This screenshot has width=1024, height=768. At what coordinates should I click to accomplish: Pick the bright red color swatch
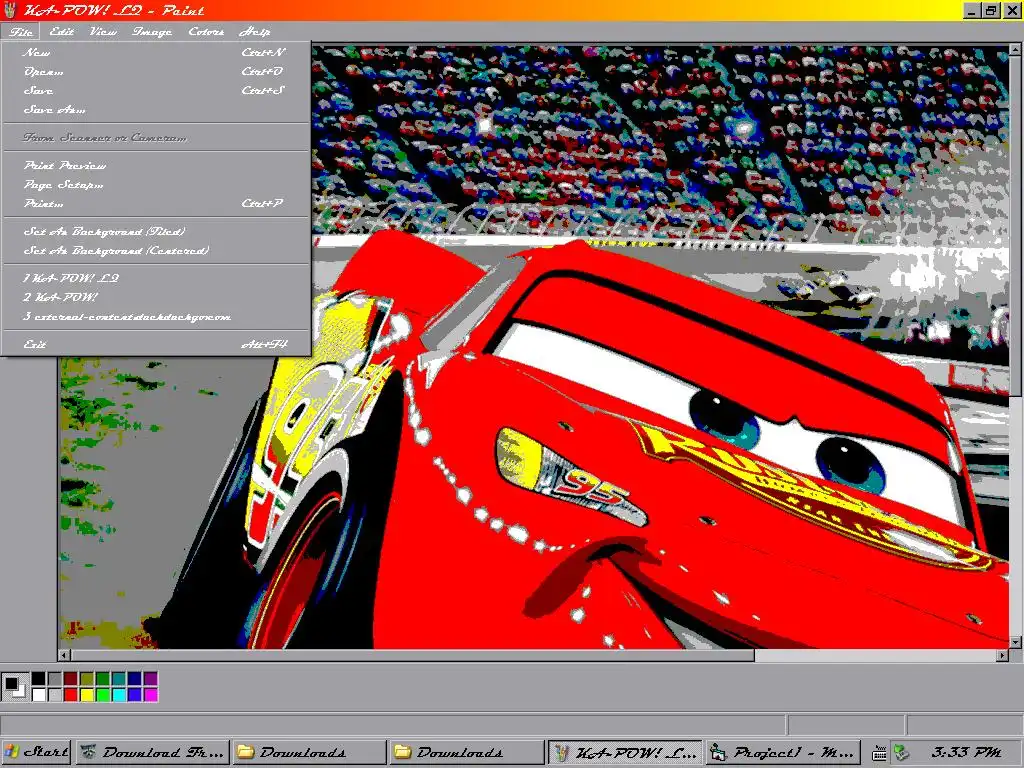[71, 694]
